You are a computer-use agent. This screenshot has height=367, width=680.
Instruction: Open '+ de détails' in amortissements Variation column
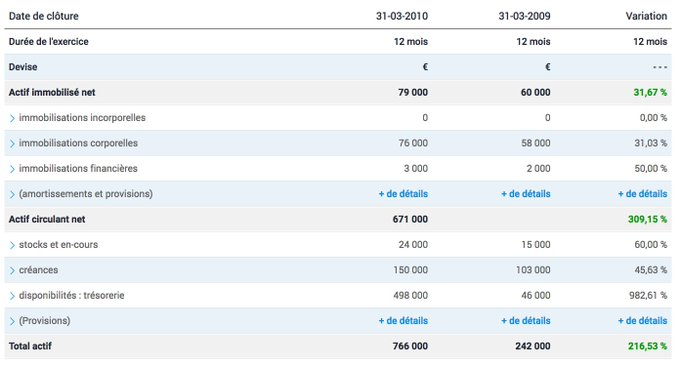(642, 194)
